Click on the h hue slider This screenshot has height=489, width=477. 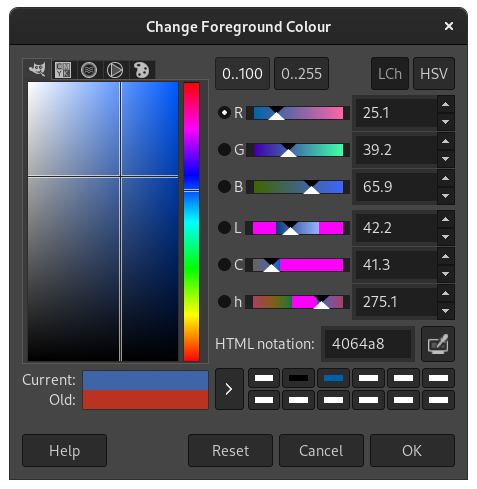[x=298, y=302]
